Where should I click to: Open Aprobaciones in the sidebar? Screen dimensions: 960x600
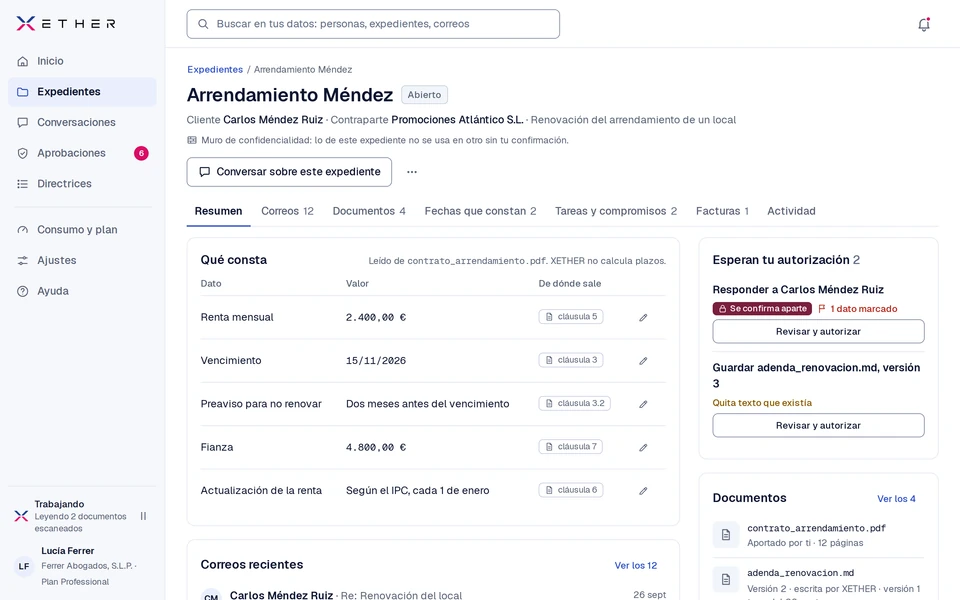click(82, 153)
